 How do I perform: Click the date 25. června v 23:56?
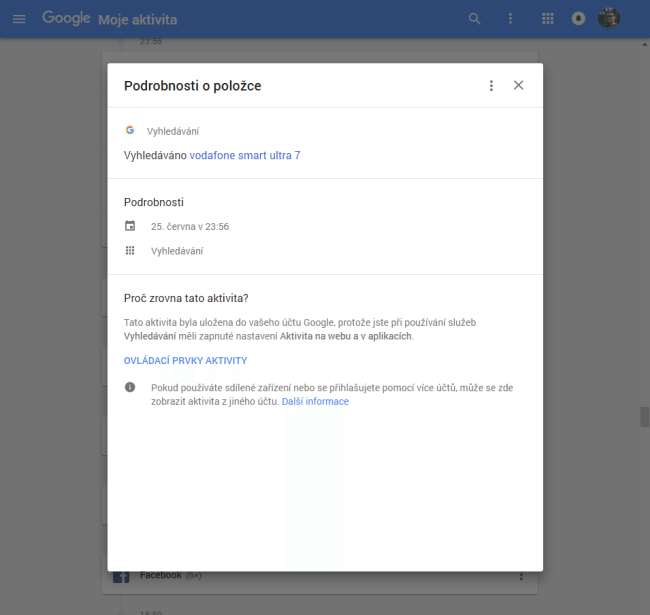pos(190,227)
